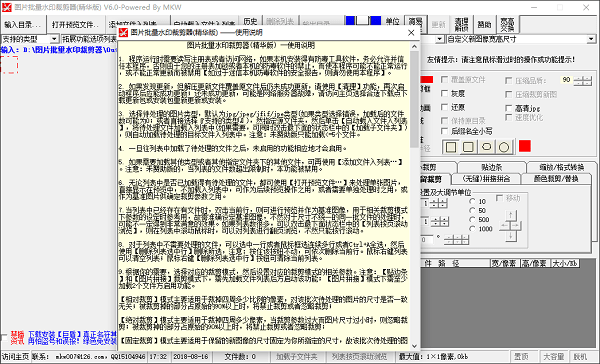The width and height of the screenshot is (600, 364).
Task: Click the 宽高交换 swap toolbar button
Action: click(x=507, y=24)
